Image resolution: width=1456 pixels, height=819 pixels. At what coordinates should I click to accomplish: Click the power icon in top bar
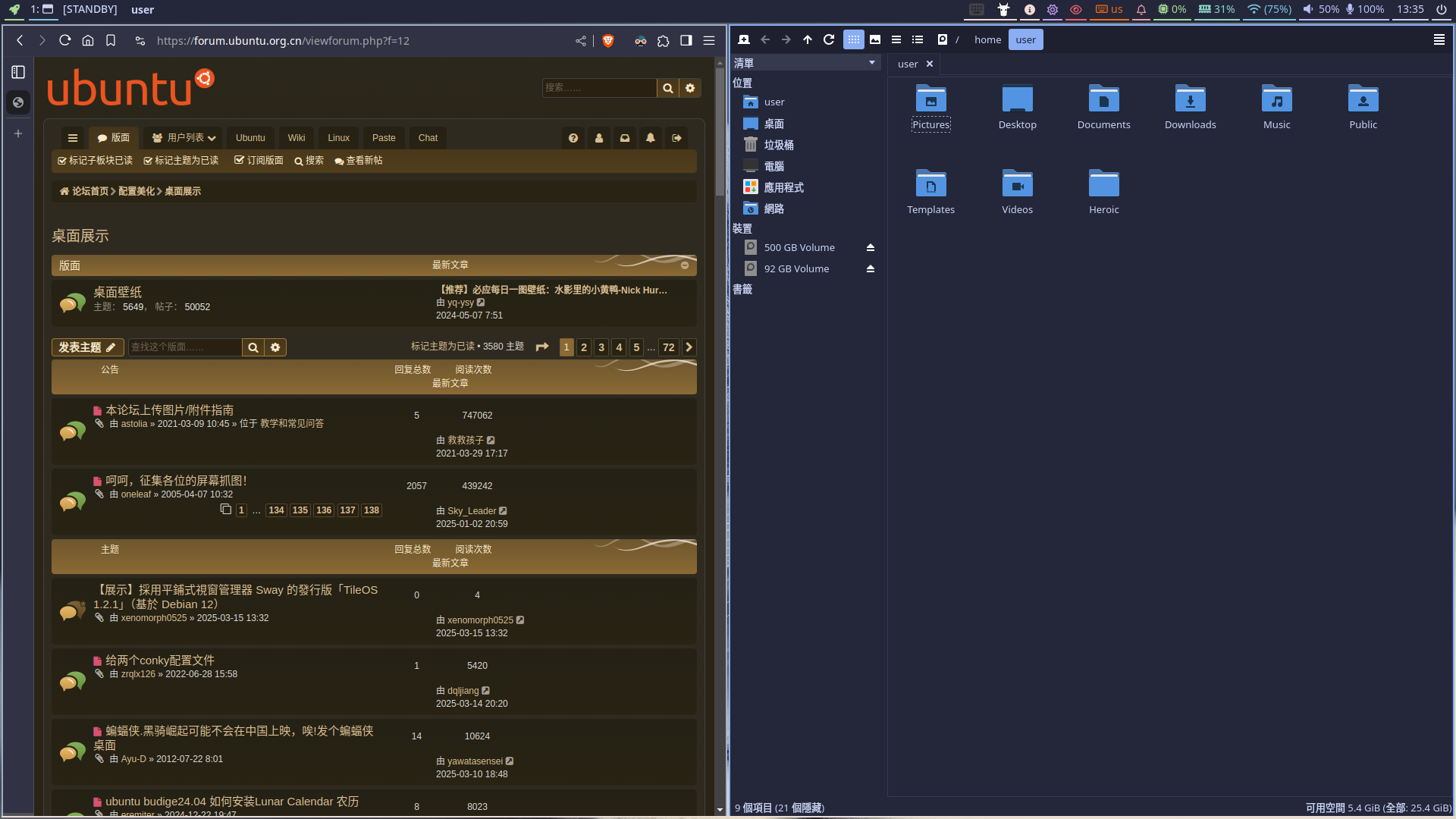(1442, 9)
